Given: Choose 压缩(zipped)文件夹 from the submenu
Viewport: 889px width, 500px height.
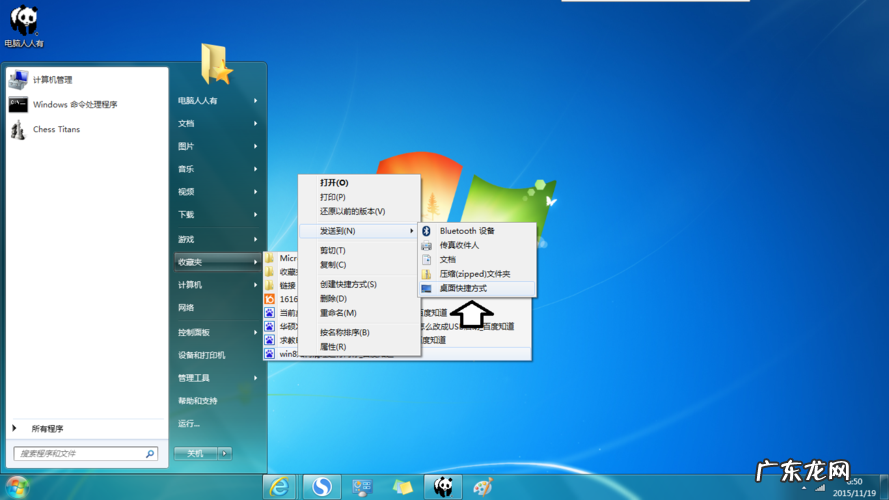Looking at the screenshot, I should pos(474,274).
